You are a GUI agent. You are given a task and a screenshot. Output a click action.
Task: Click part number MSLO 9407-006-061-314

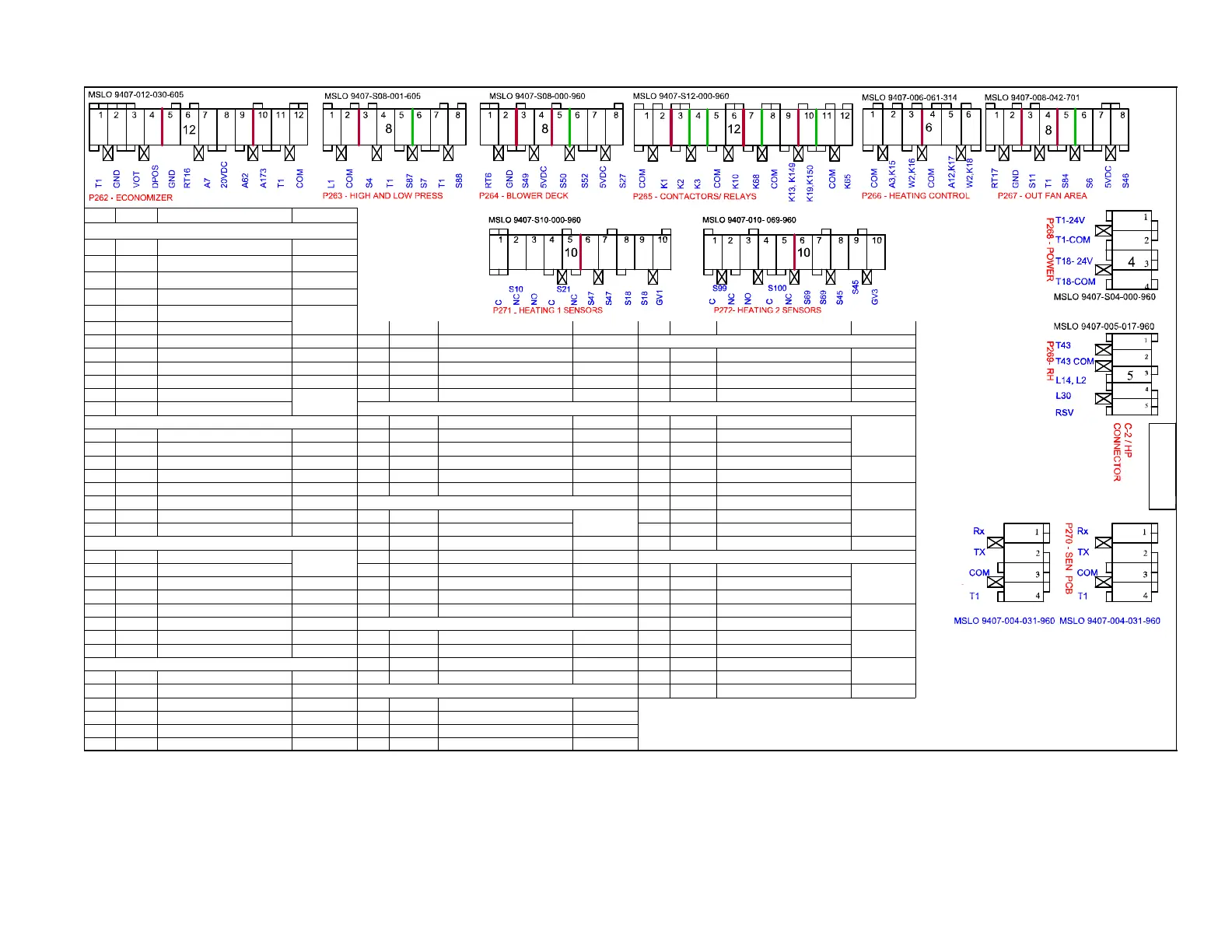click(x=909, y=98)
